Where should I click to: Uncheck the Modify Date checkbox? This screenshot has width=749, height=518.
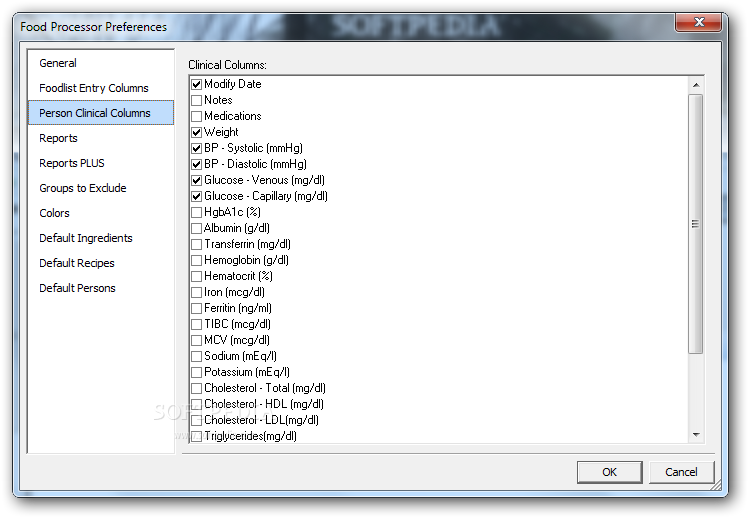pos(196,85)
